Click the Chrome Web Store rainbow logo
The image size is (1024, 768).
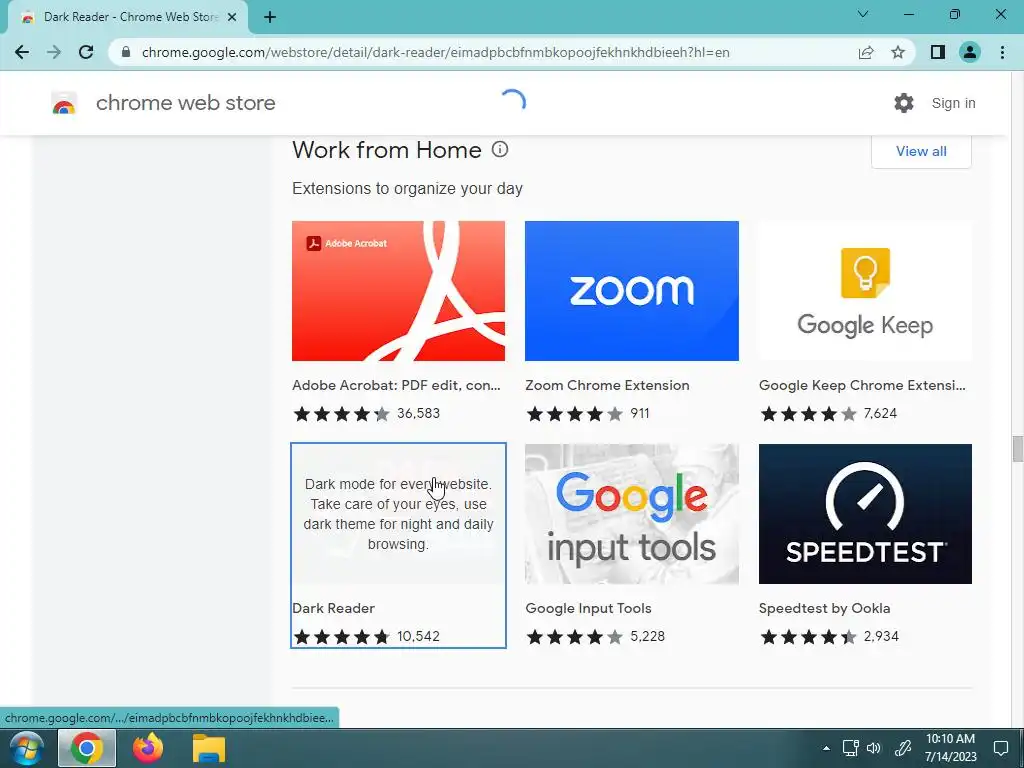coord(64,103)
